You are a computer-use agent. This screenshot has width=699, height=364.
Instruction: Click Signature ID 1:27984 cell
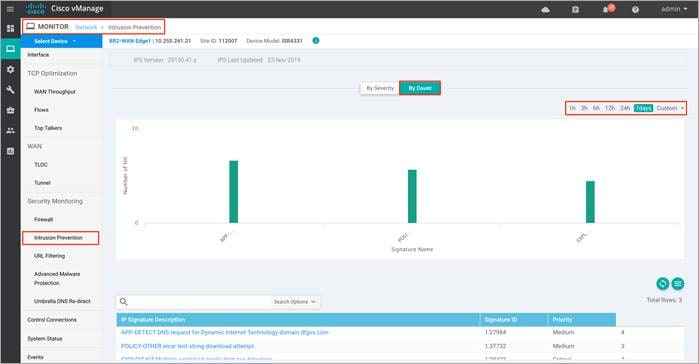[x=495, y=332]
